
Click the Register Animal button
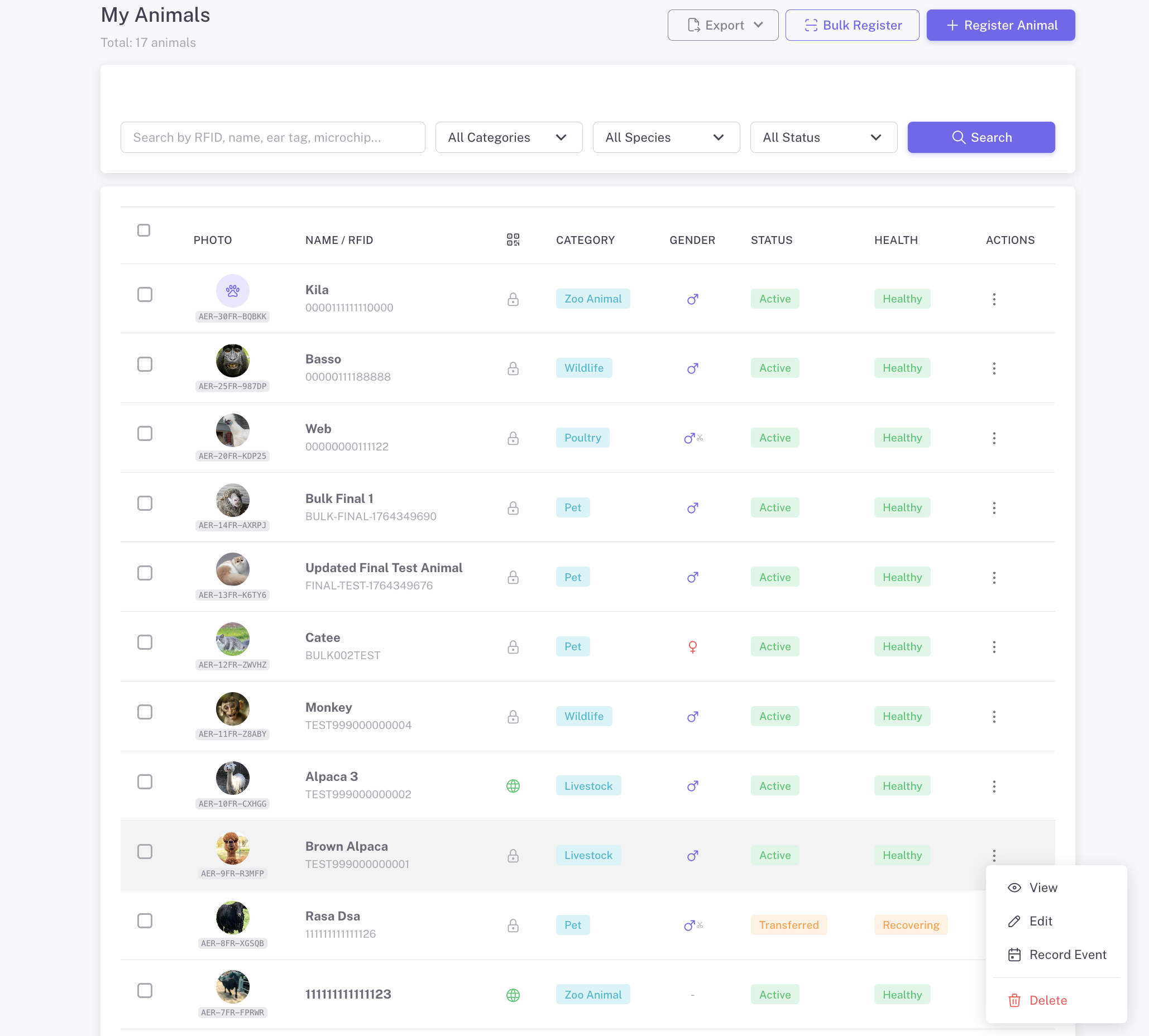[1000, 25]
